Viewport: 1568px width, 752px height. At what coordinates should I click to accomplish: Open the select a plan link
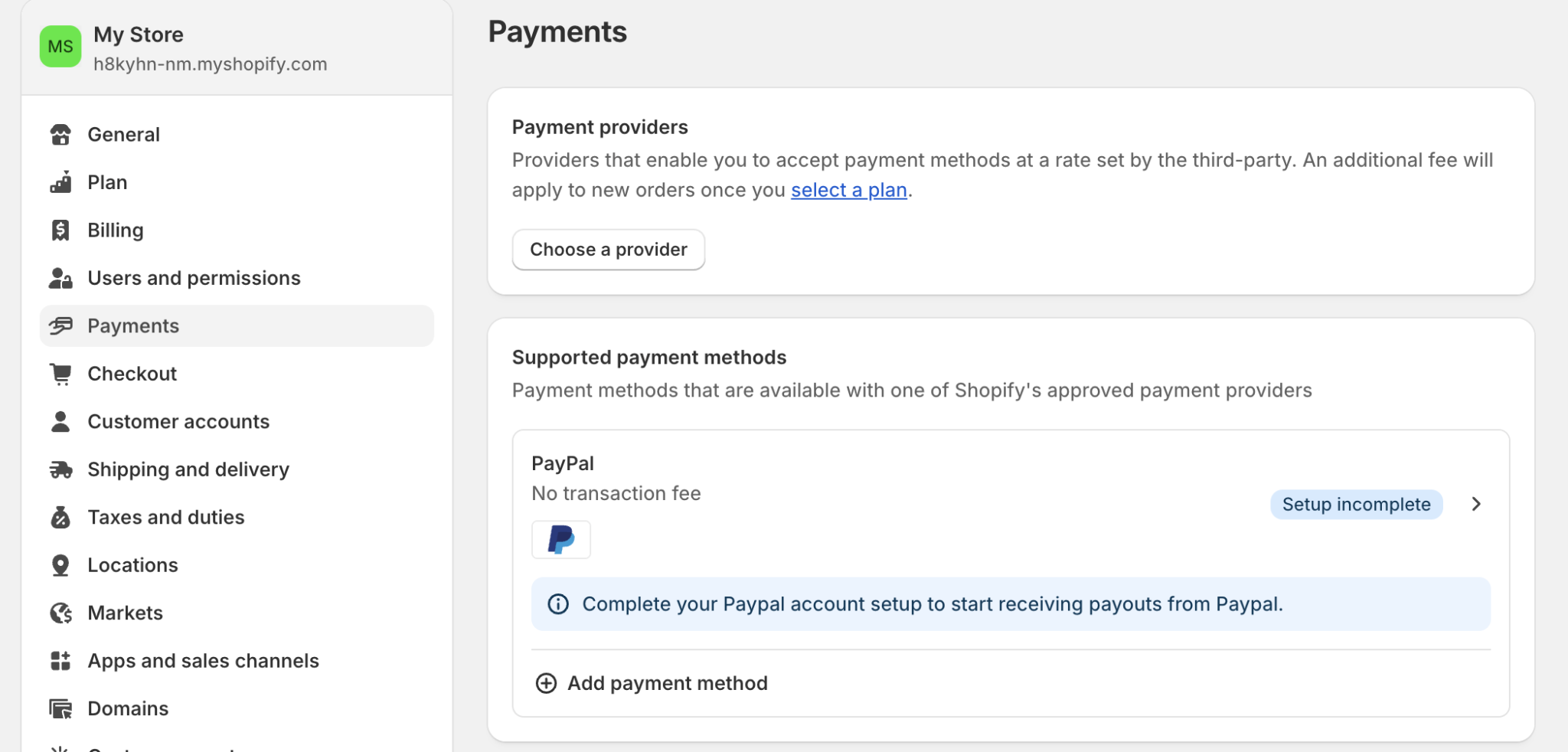(848, 189)
